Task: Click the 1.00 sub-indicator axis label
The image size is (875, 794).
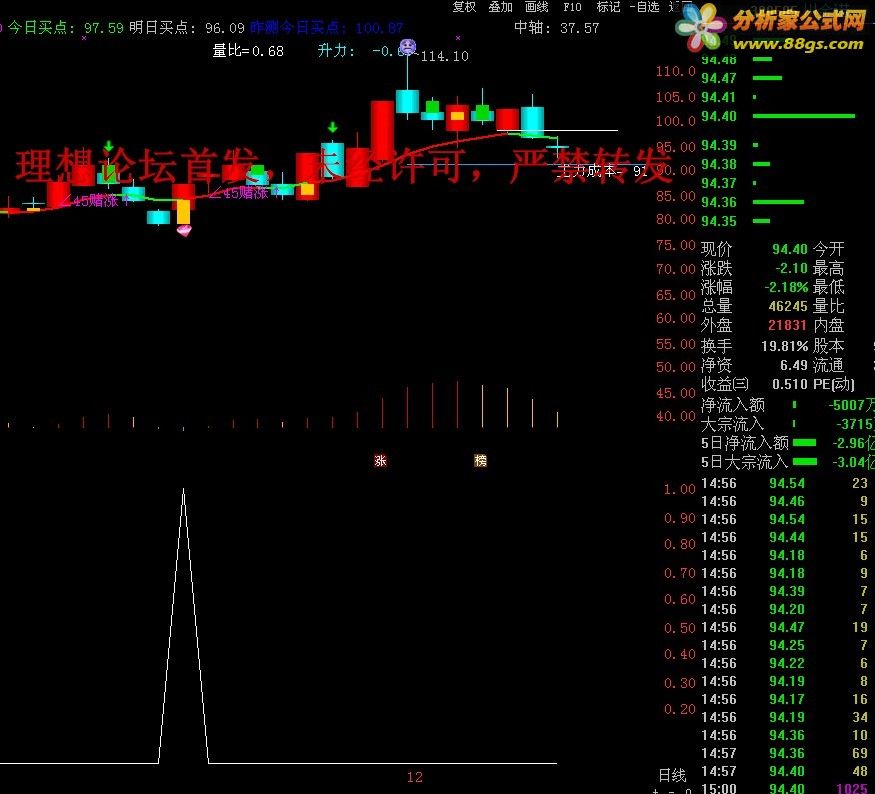Action: 680,489
